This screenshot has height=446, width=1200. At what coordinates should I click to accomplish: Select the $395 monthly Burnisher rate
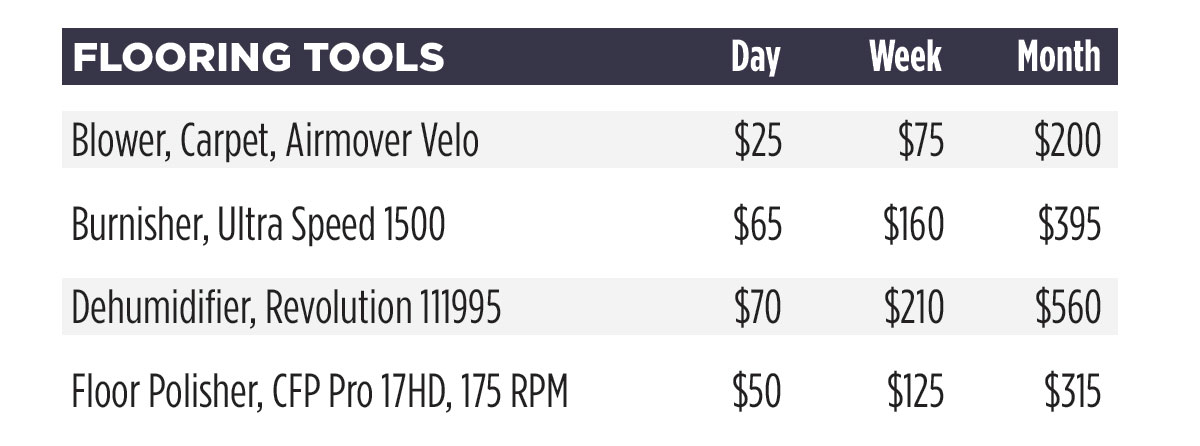[x=1070, y=226]
